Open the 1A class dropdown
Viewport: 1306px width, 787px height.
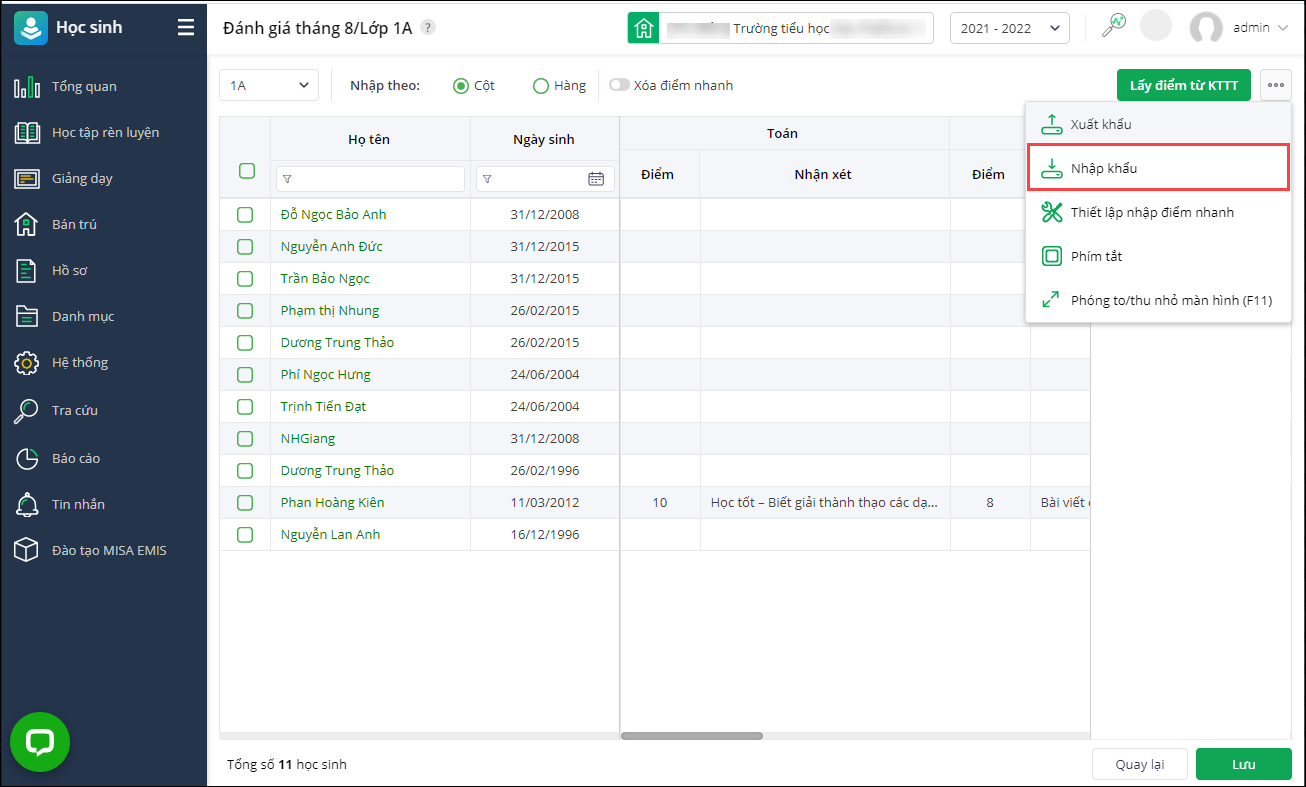269,86
